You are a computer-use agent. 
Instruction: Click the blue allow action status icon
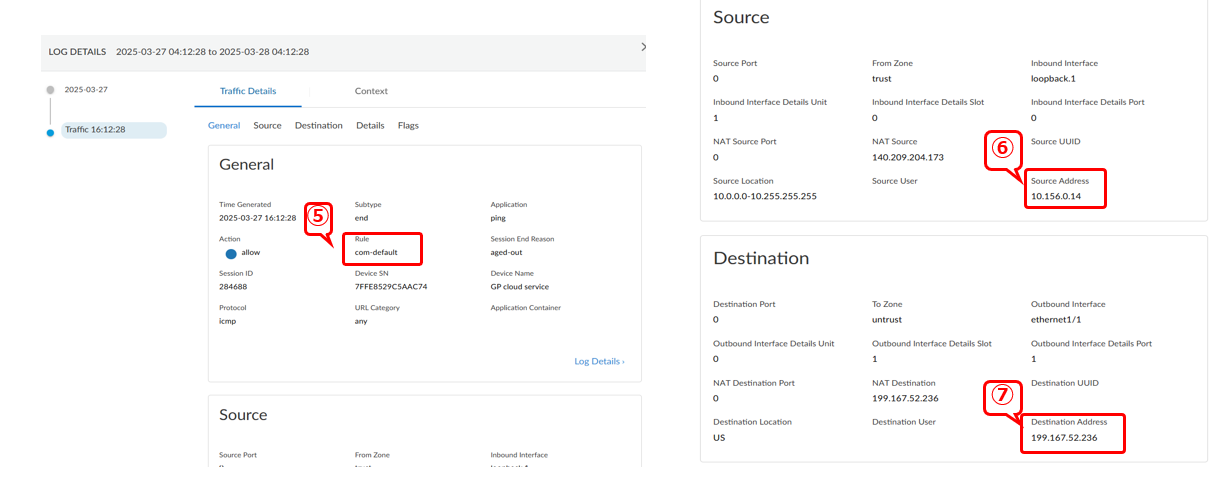(x=231, y=253)
